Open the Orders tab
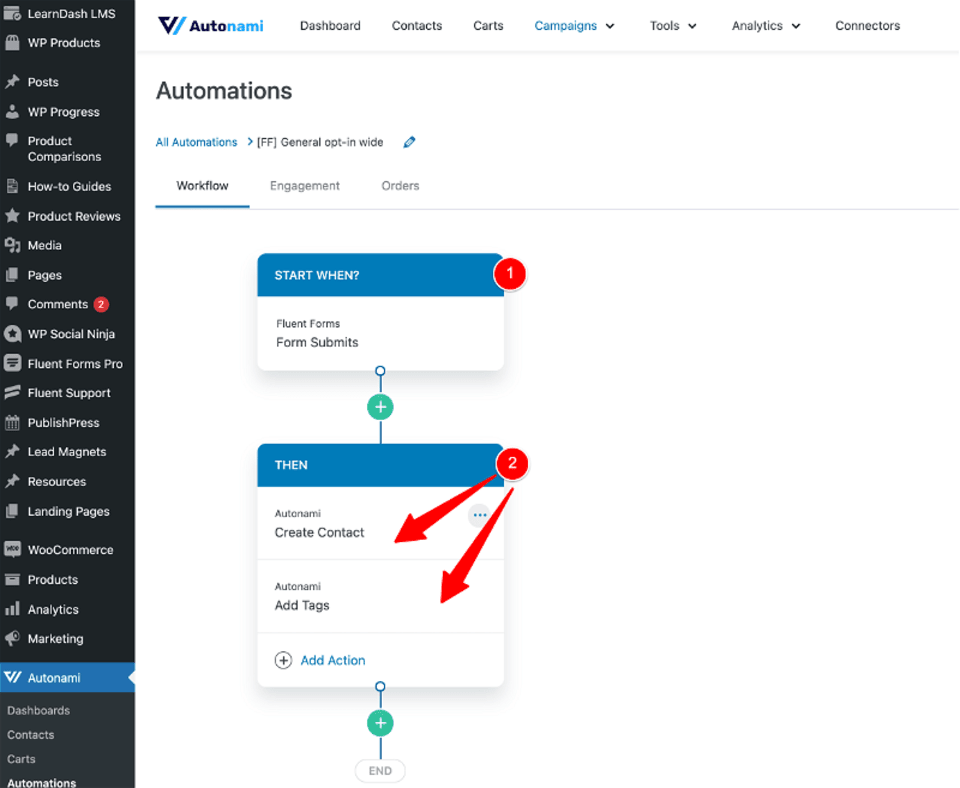 [400, 185]
